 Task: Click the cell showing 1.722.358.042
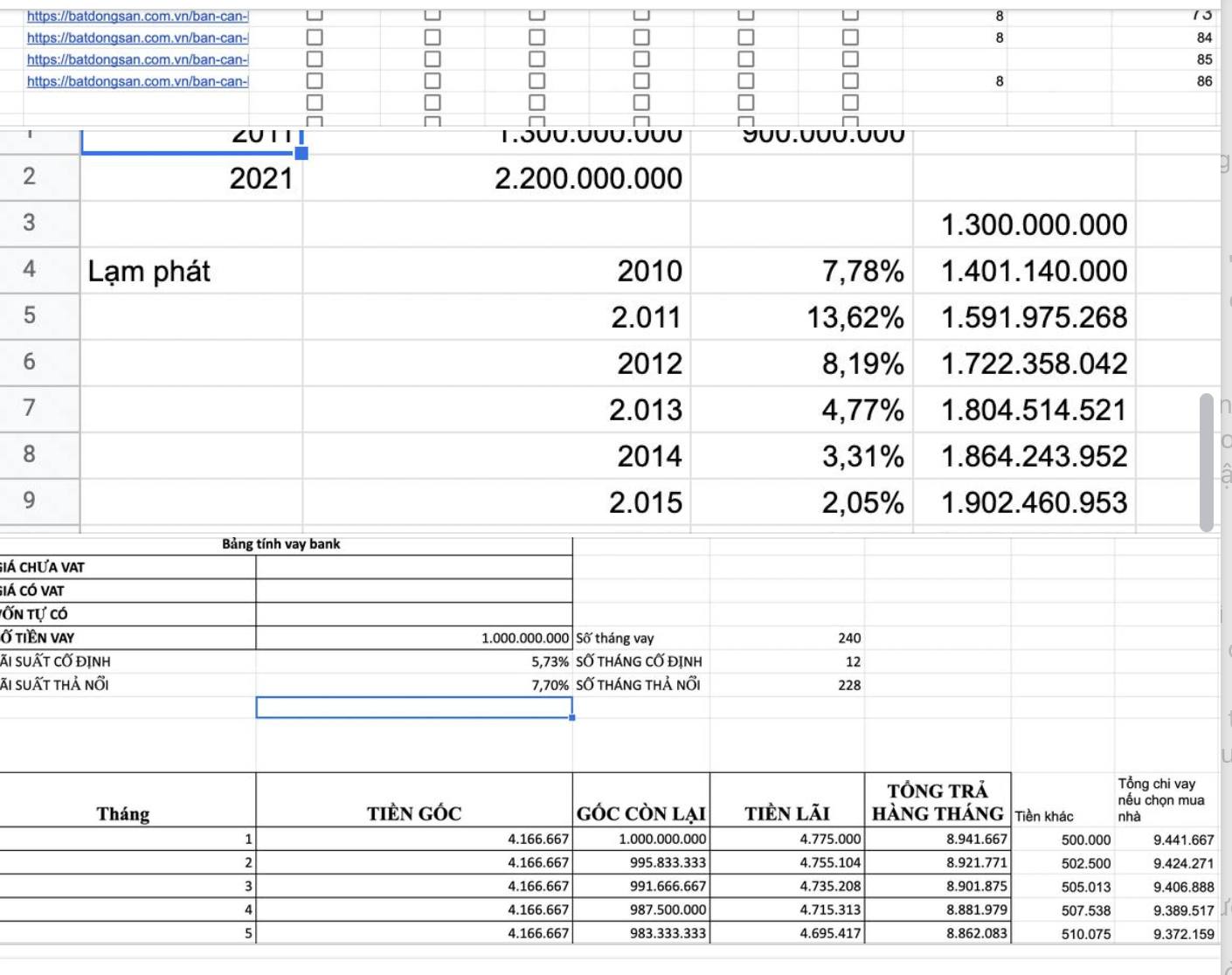pos(1024,363)
